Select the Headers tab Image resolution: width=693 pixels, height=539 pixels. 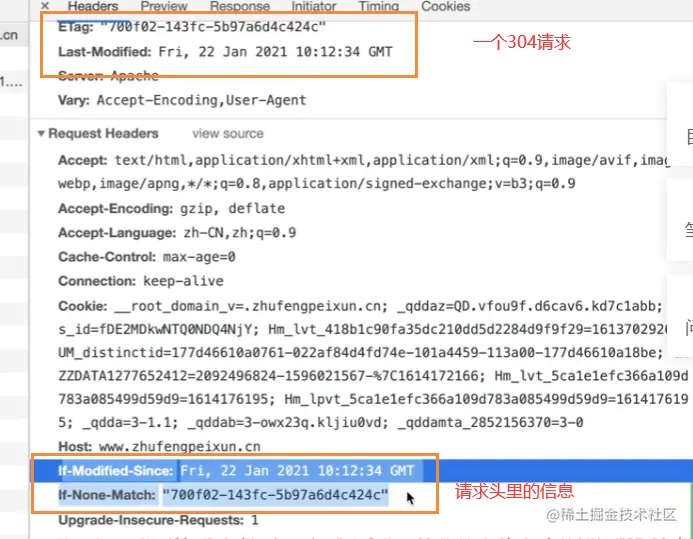(x=93, y=6)
